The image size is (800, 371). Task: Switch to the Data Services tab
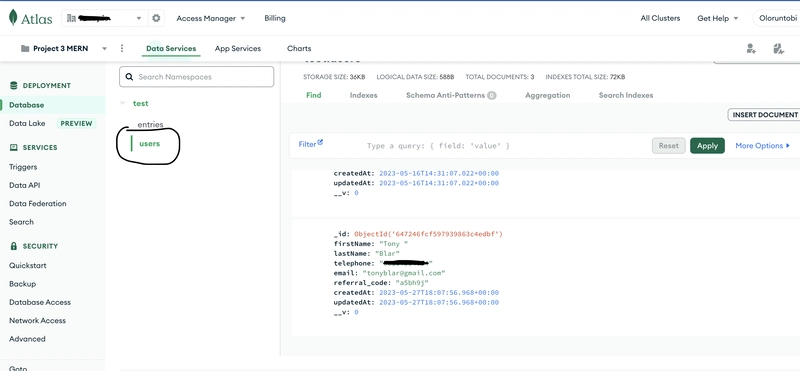coord(171,48)
